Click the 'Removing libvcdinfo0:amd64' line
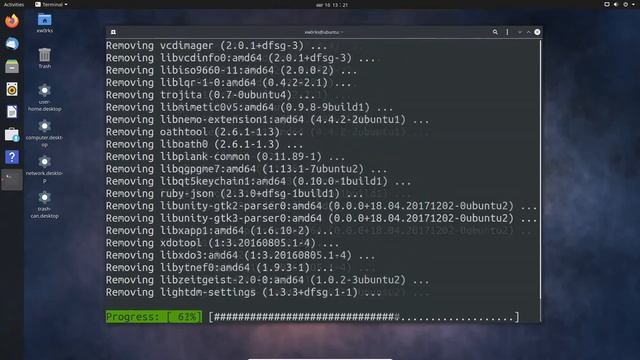Screen dimensions: 640x360 pos(240,58)
